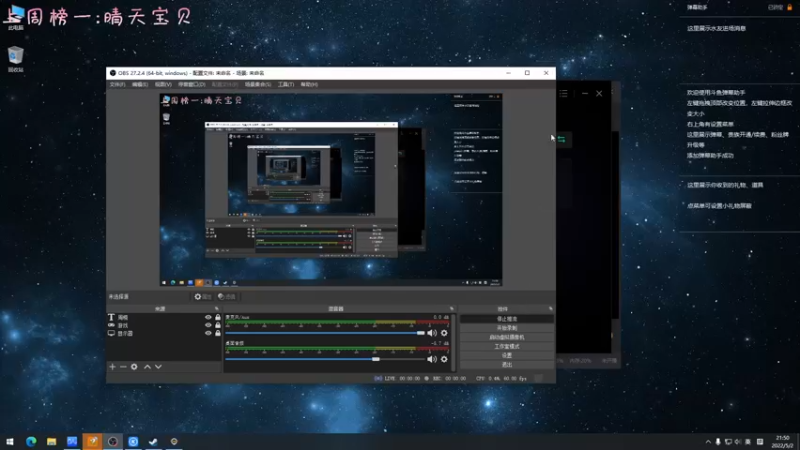The height and width of the screenshot is (450, 800).
Task: Open source properties gear in sources toolbar
Action: click(x=134, y=367)
